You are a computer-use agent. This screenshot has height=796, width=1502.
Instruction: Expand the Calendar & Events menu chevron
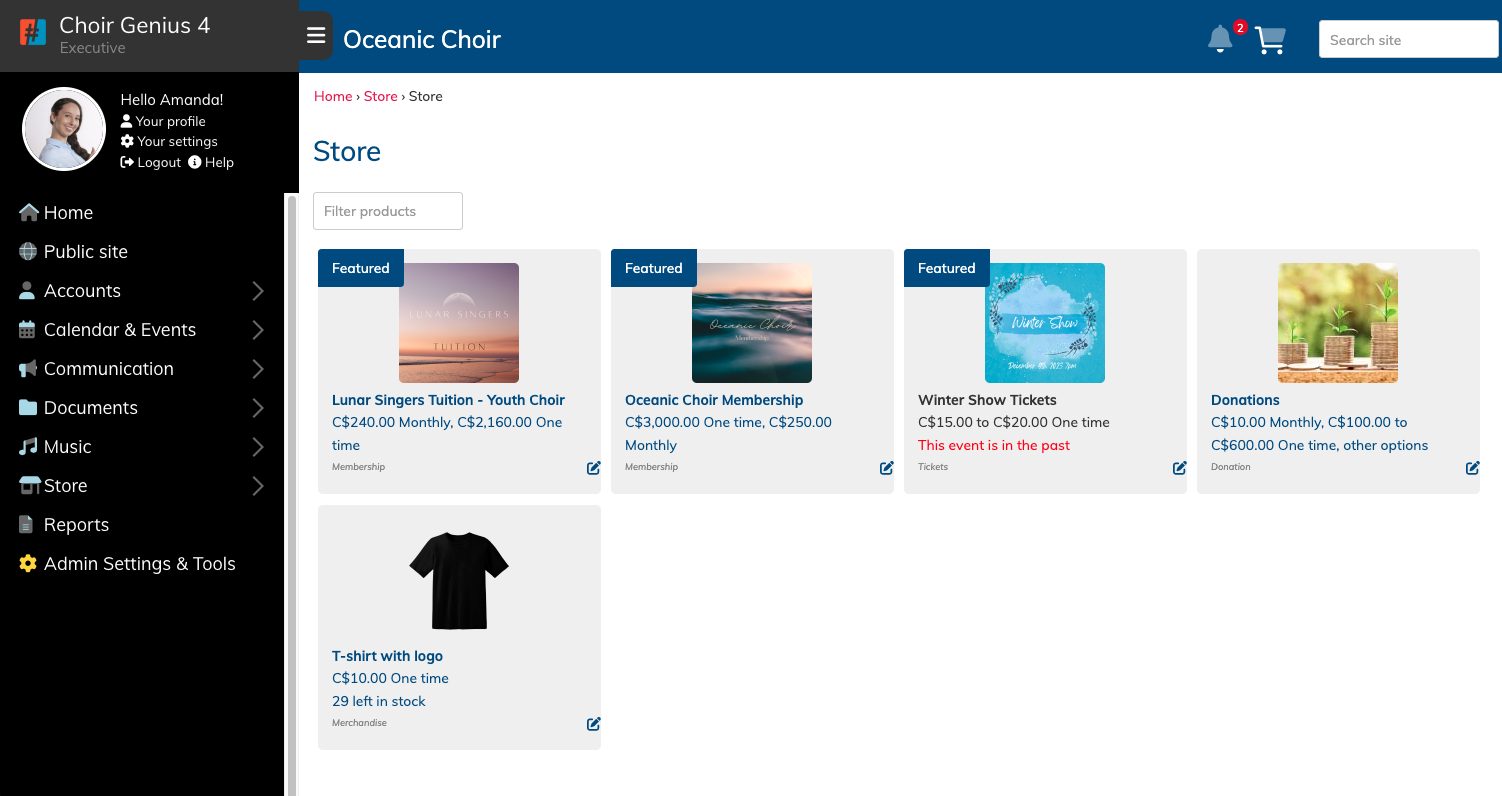[258, 330]
